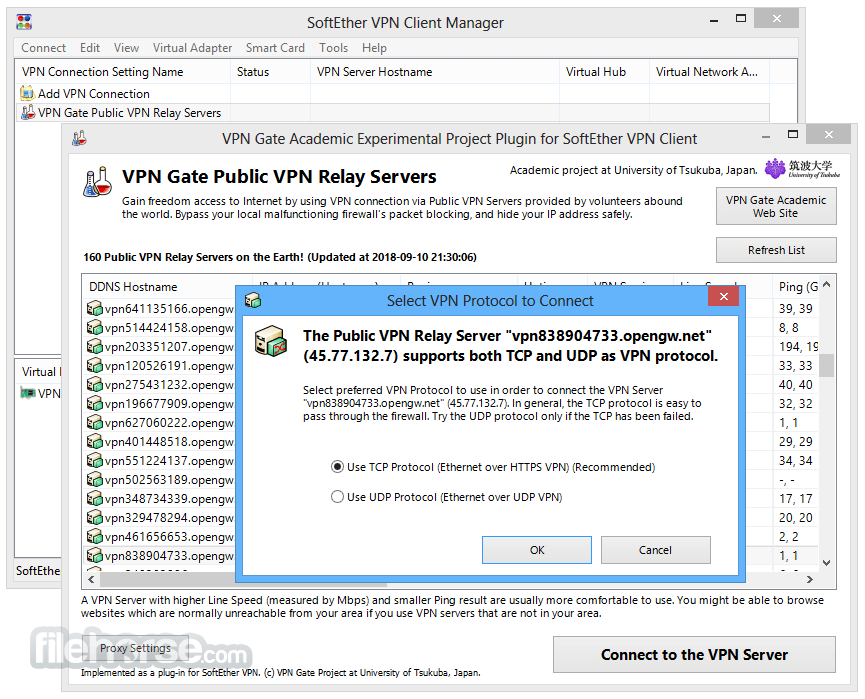Image resolution: width=865 pixels, height=699 pixels.
Task: Click VPN Connection Setting Name column header
Action: click(x=123, y=72)
